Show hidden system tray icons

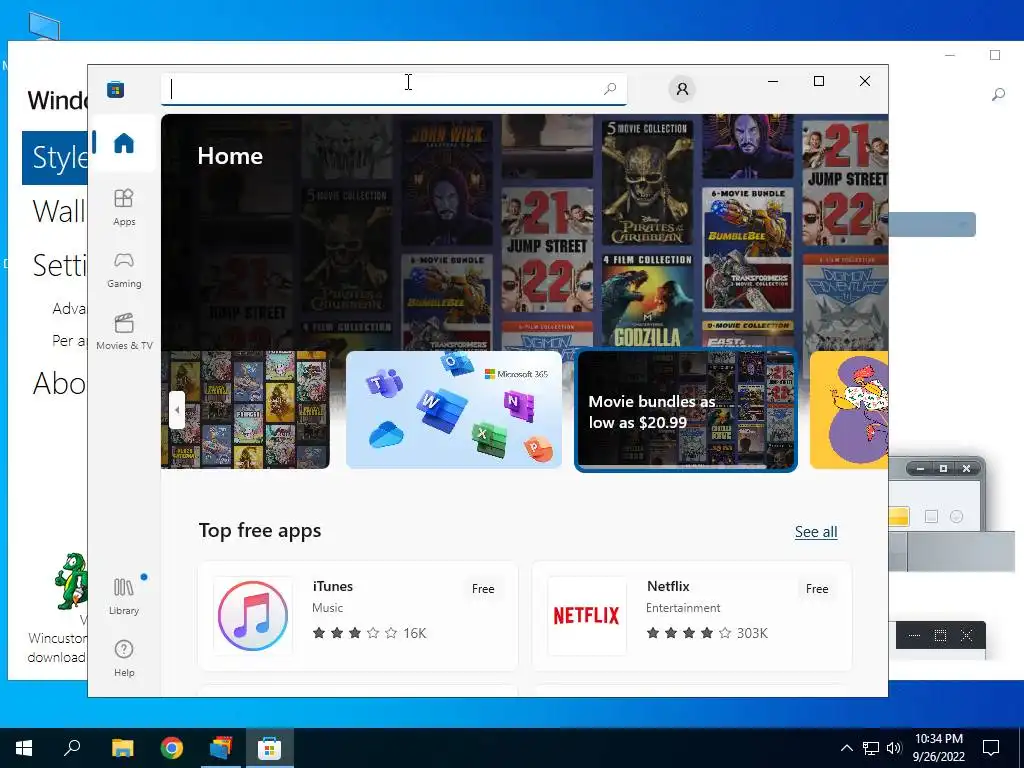(846, 748)
